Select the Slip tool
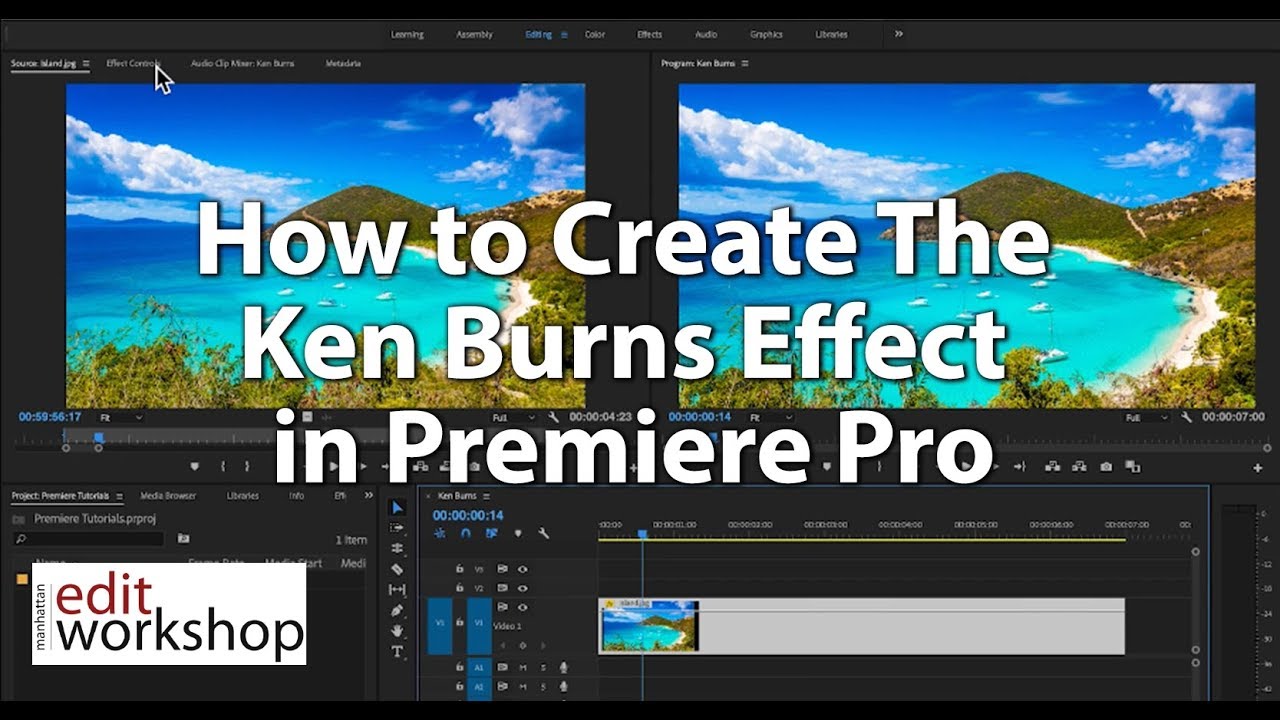The width and height of the screenshot is (1280, 720). (397, 590)
